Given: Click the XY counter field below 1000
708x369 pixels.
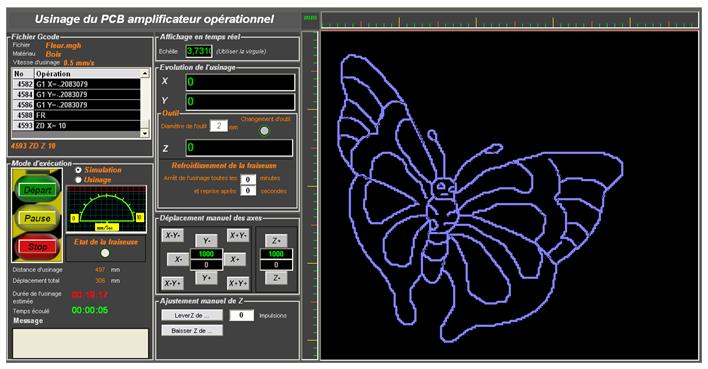Looking at the screenshot, I should 206,265.
